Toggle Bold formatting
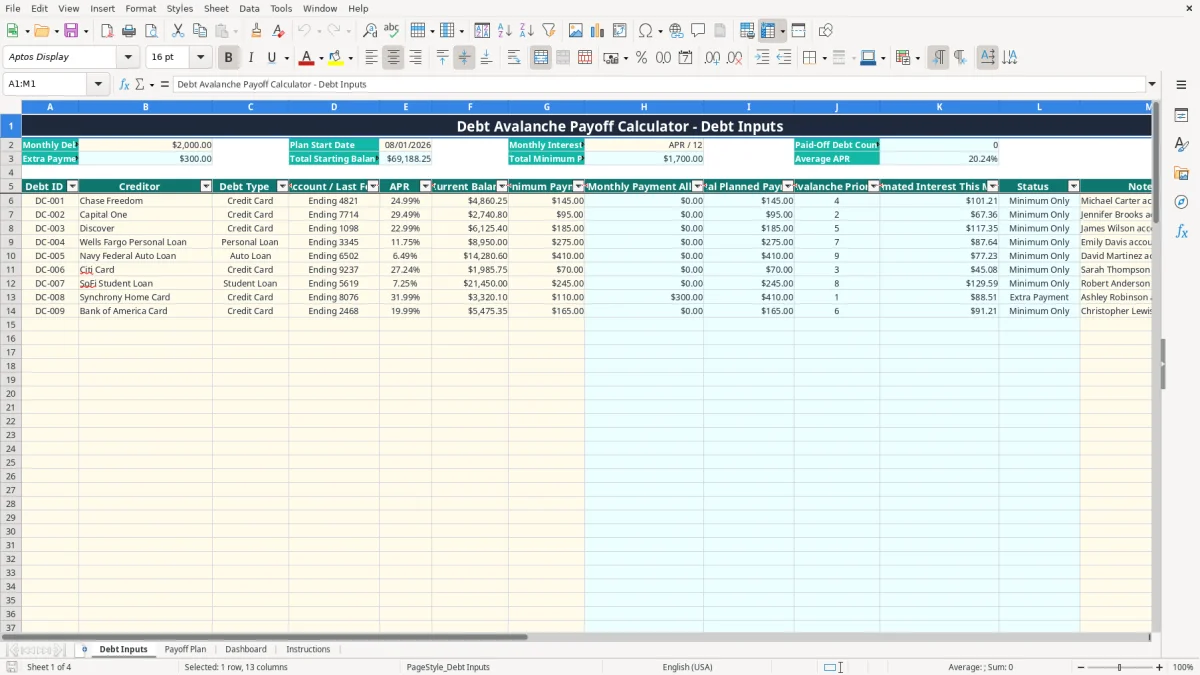The width and height of the screenshot is (1200, 675). (228, 58)
